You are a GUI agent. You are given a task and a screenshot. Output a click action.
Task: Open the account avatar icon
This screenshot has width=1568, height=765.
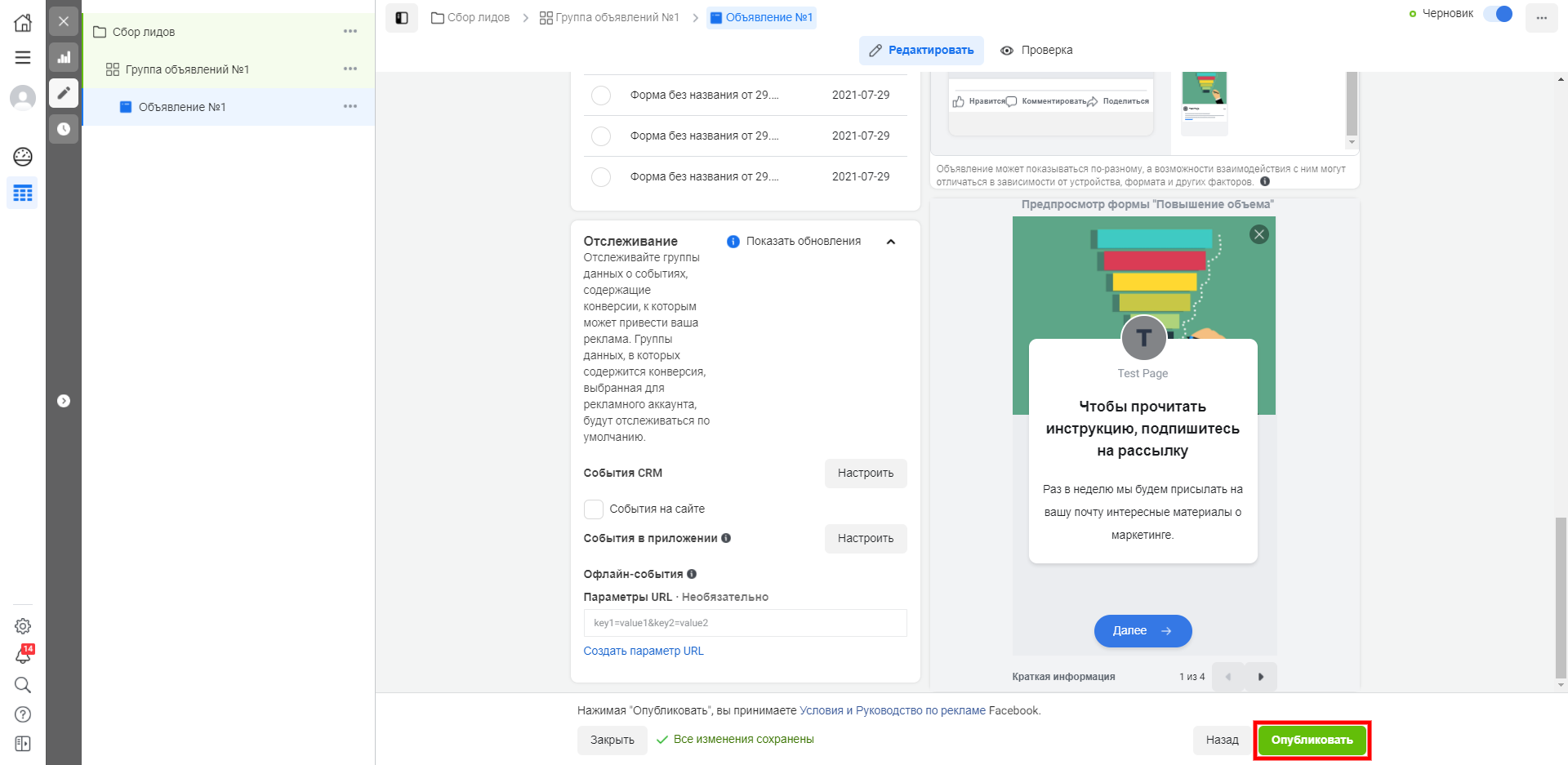coord(23,98)
